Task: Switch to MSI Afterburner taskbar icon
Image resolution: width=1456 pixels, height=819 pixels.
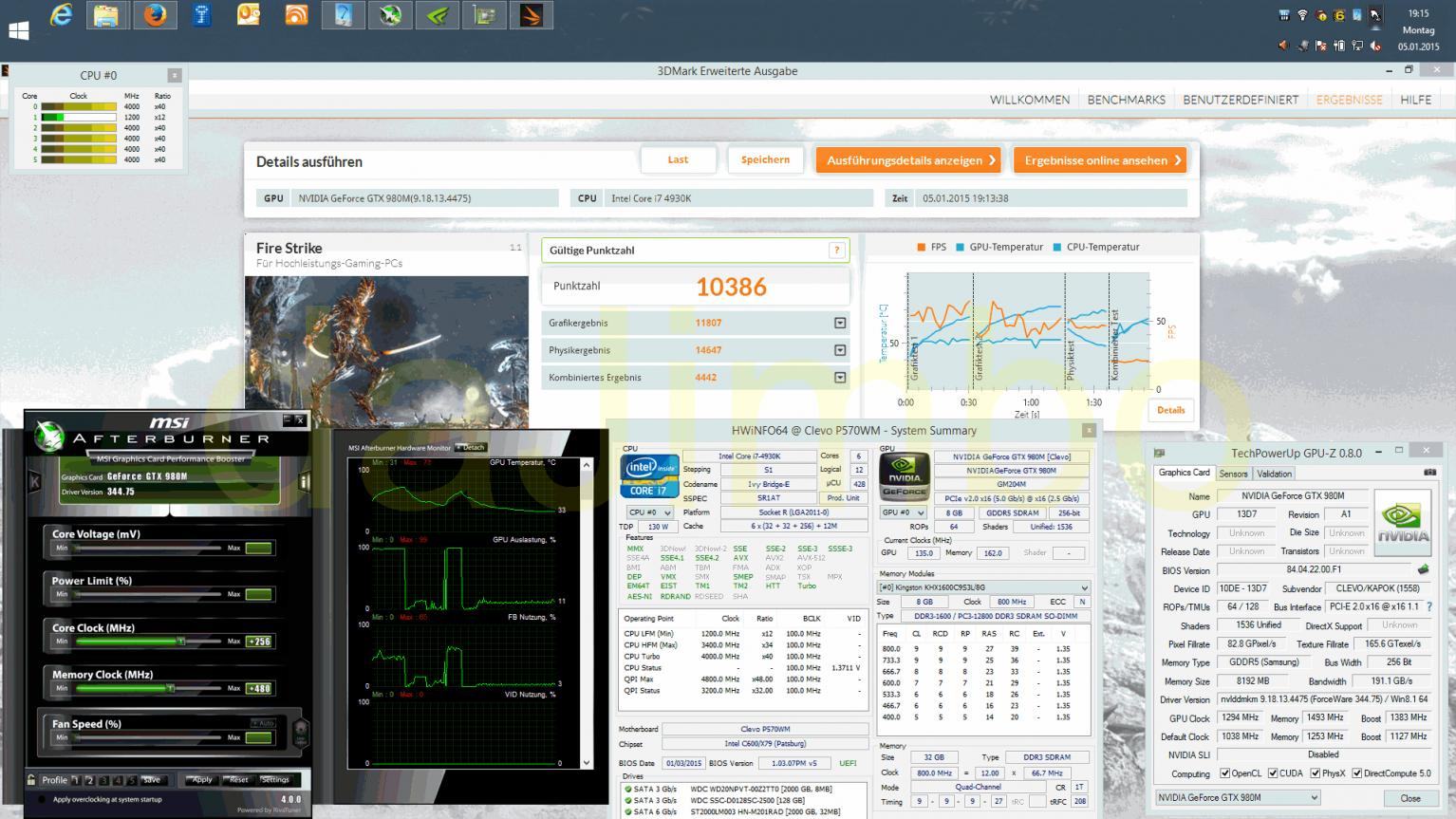Action: coord(390,15)
